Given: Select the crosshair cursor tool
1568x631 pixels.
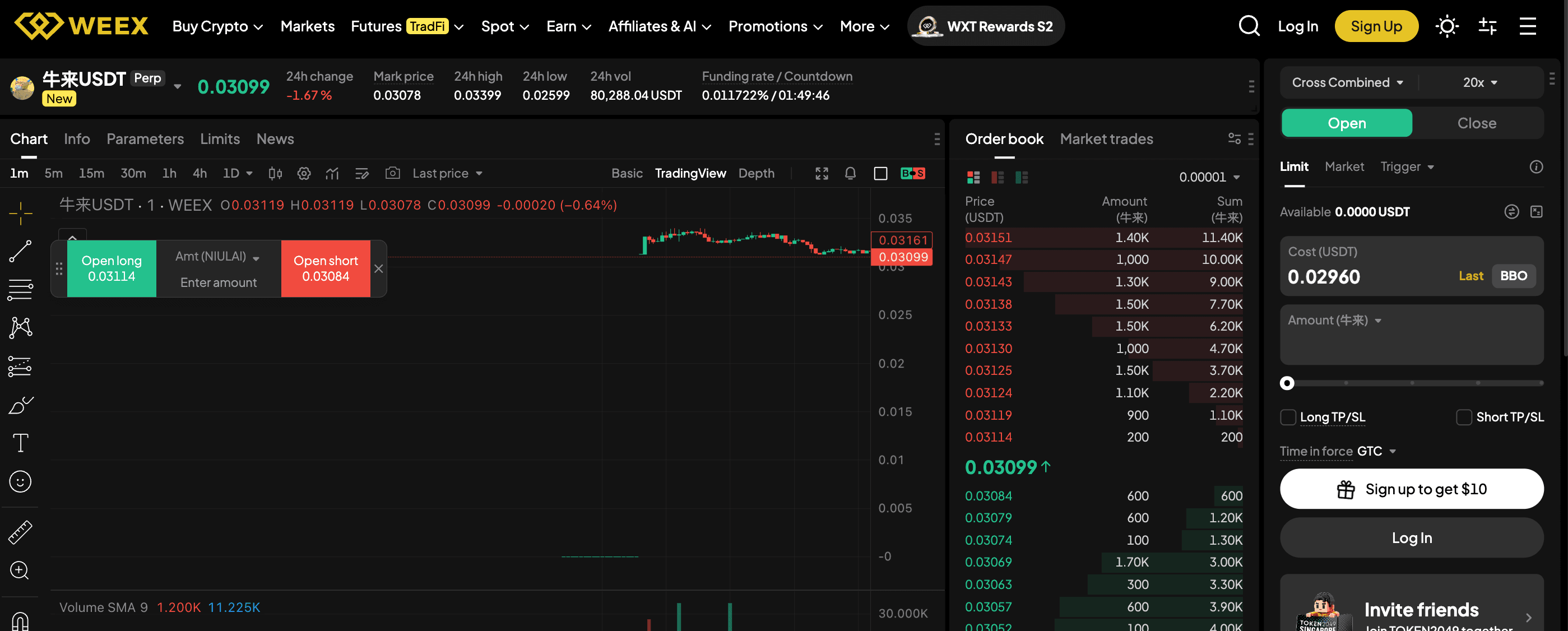Looking at the screenshot, I should point(20,214).
